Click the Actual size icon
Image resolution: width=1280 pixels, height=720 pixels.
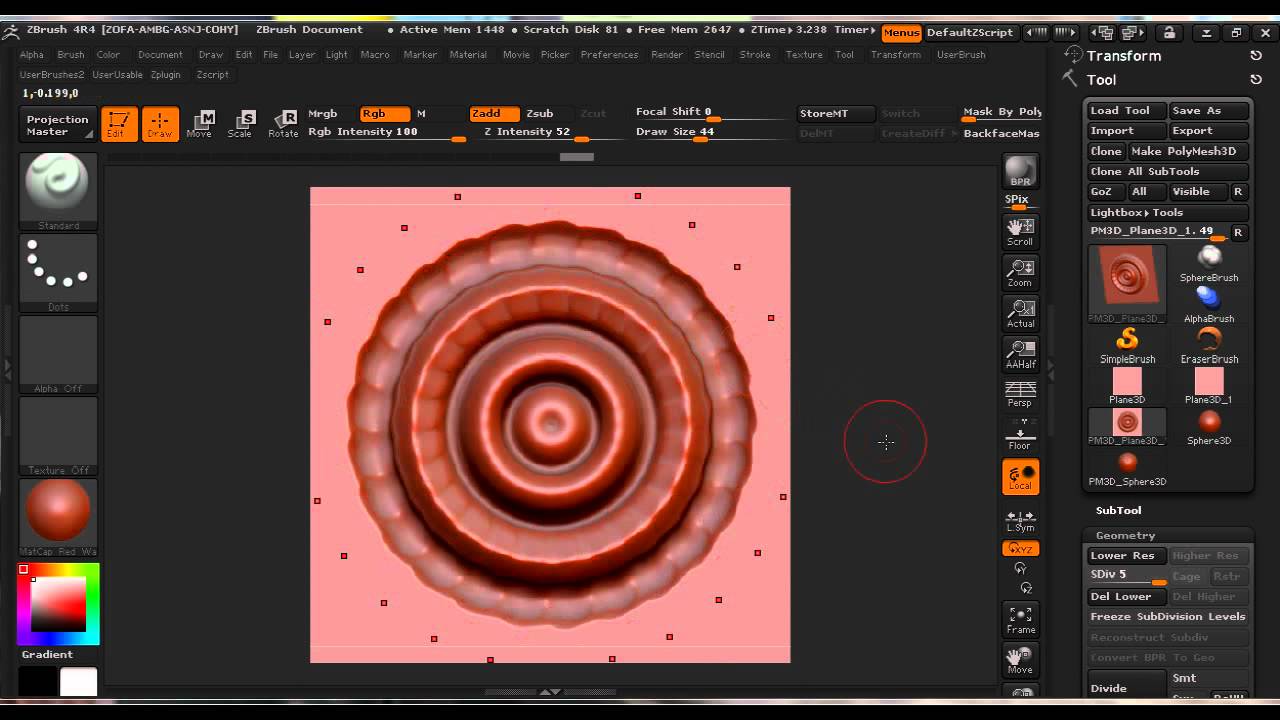coord(1020,314)
